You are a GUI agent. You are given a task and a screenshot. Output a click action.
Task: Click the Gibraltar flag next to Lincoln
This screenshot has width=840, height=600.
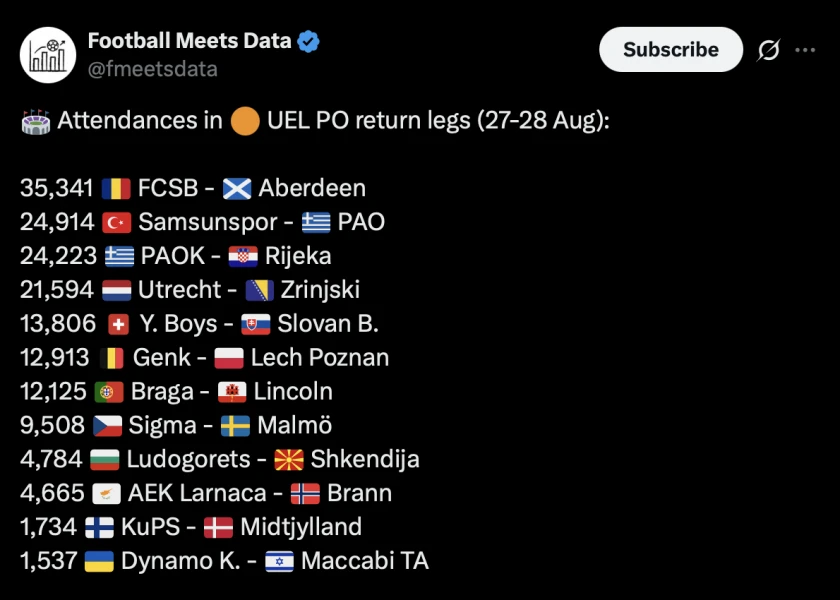pos(232,392)
